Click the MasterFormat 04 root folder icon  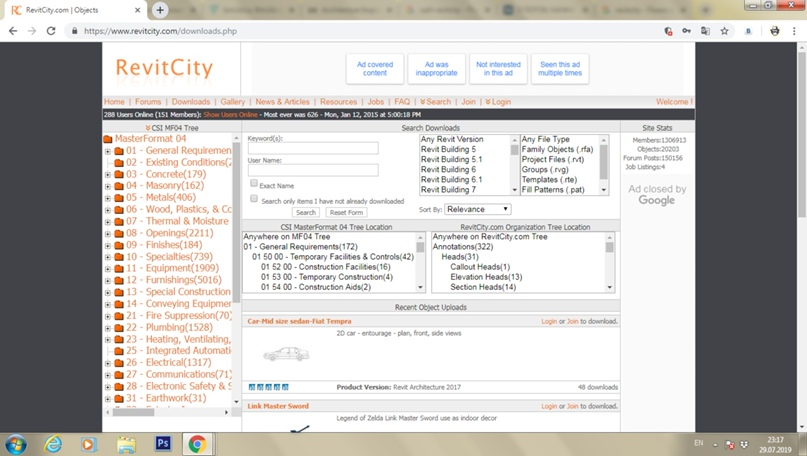pos(108,139)
